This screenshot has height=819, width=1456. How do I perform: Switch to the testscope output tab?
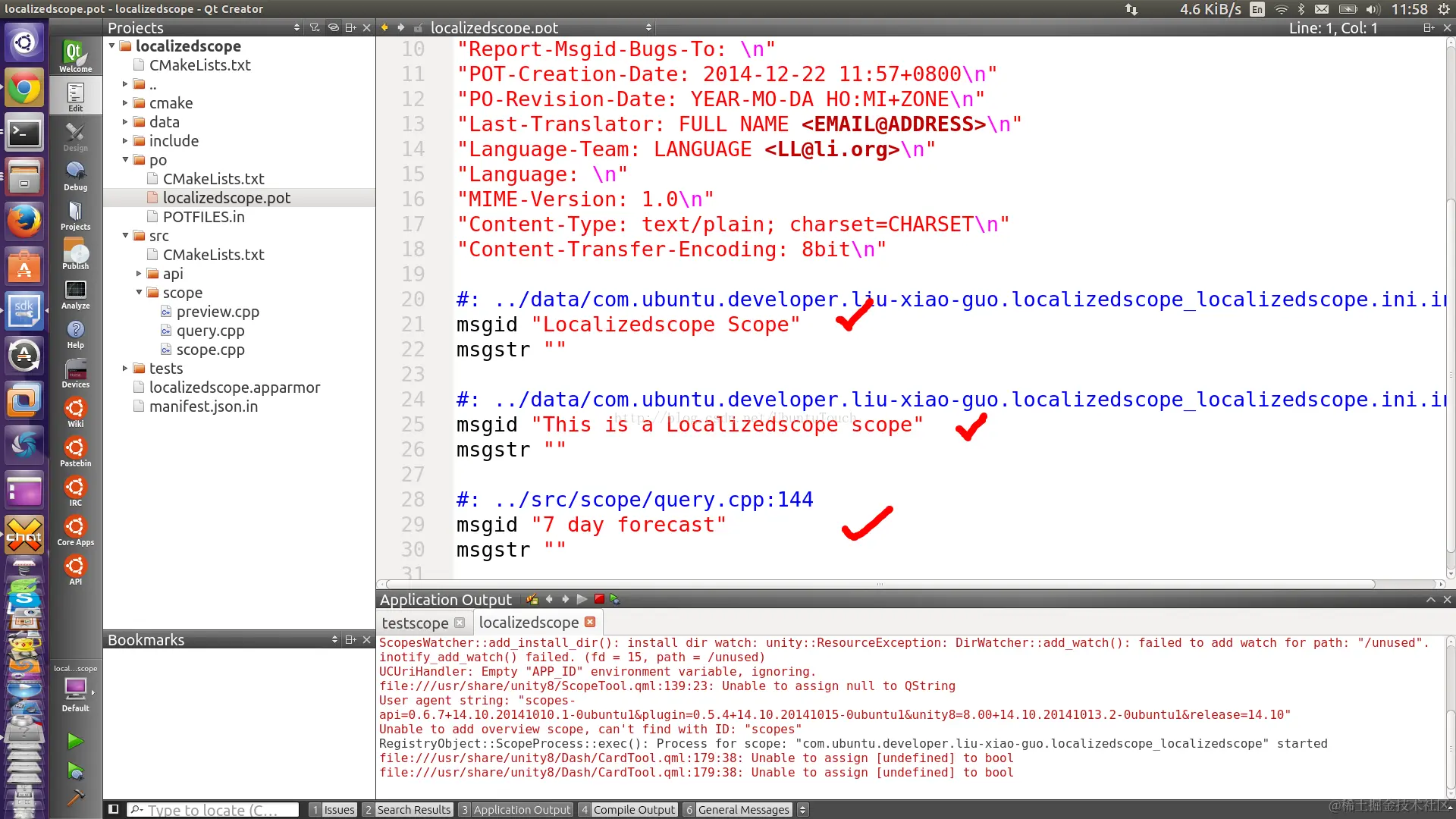415,623
